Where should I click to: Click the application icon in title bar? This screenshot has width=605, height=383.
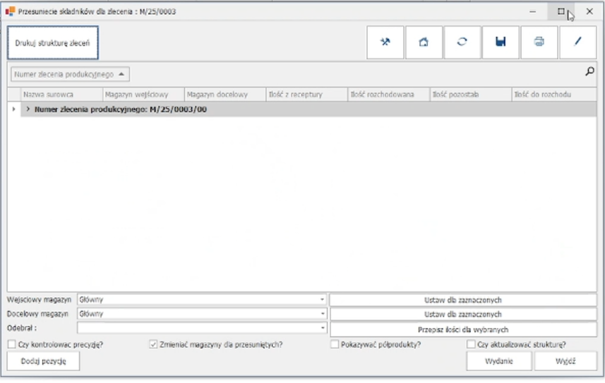coord(10,12)
